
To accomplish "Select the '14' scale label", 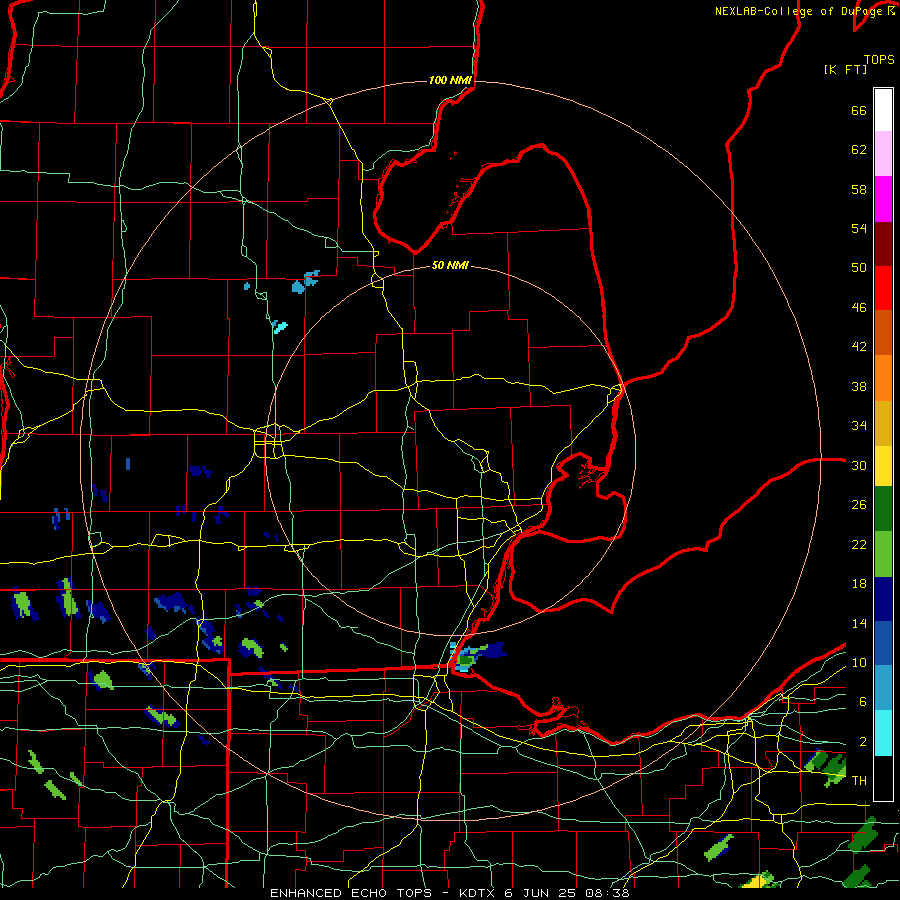I will pos(859,623).
